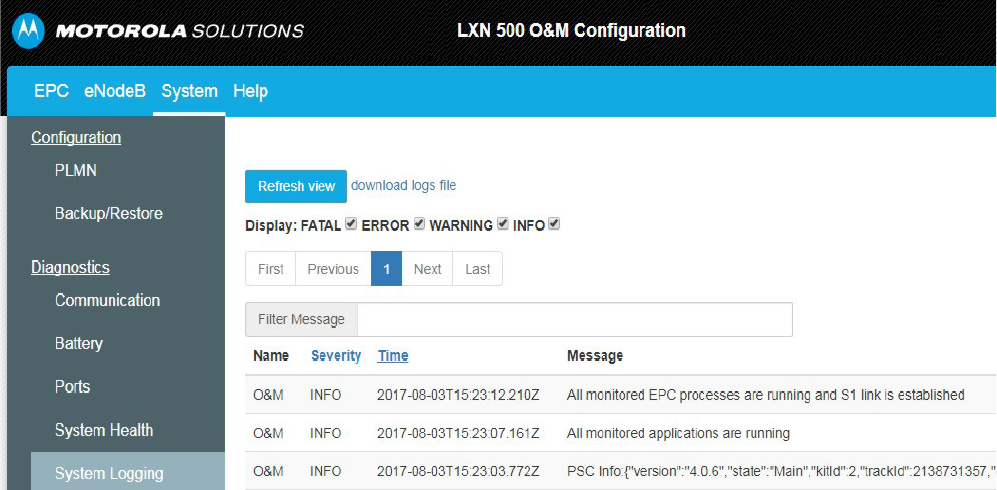Select timestamp 2017-08-03T15:23:12.210Z
The width and height of the screenshot is (997, 490).
click(x=458, y=395)
